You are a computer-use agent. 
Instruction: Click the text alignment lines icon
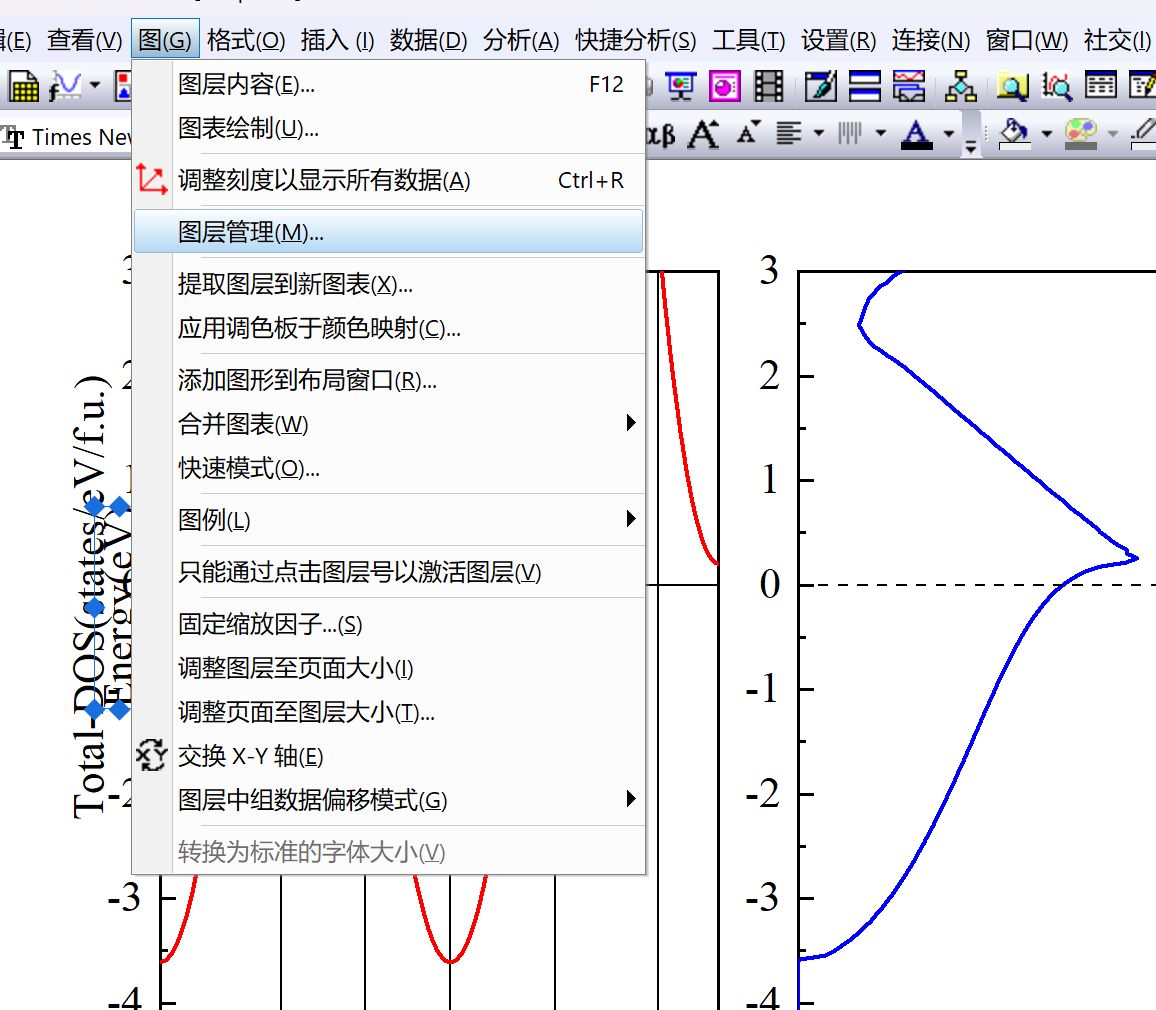pyautogui.click(x=789, y=133)
